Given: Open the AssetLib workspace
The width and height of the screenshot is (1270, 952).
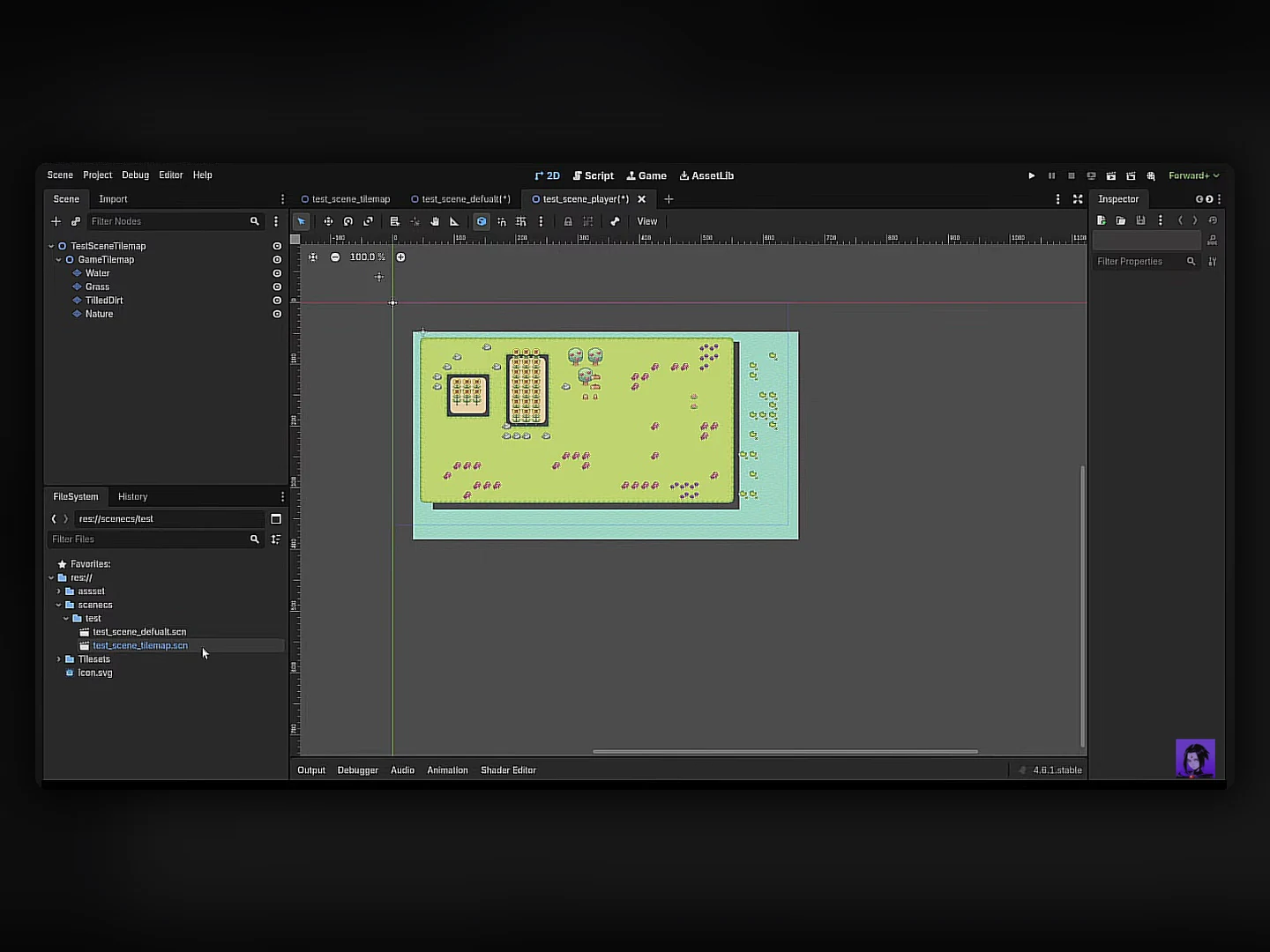Looking at the screenshot, I should coord(706,175).
